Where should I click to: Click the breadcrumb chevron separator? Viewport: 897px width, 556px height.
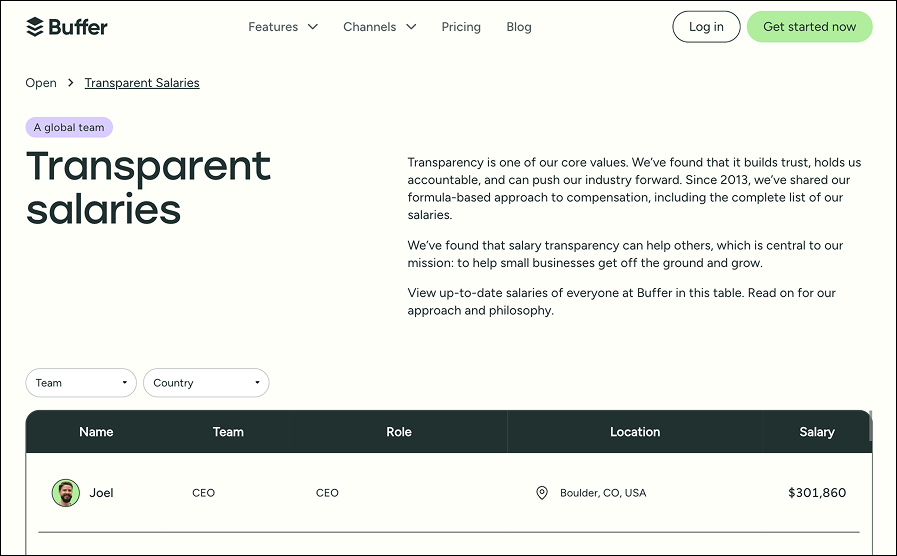[70, 83]
